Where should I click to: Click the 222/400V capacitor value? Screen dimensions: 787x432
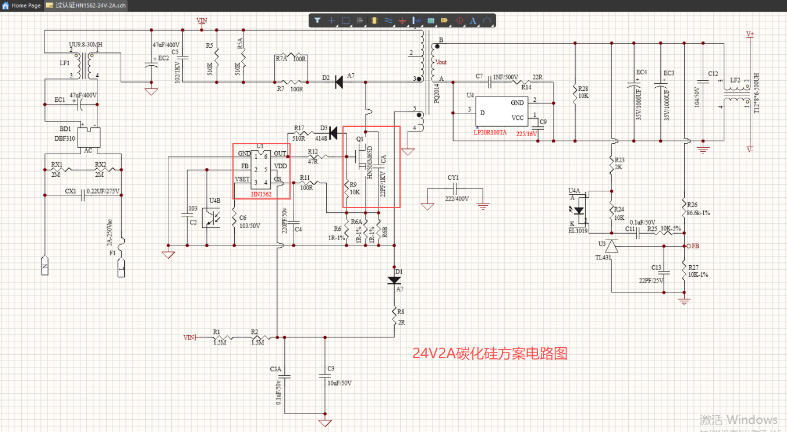click(457, 199)
